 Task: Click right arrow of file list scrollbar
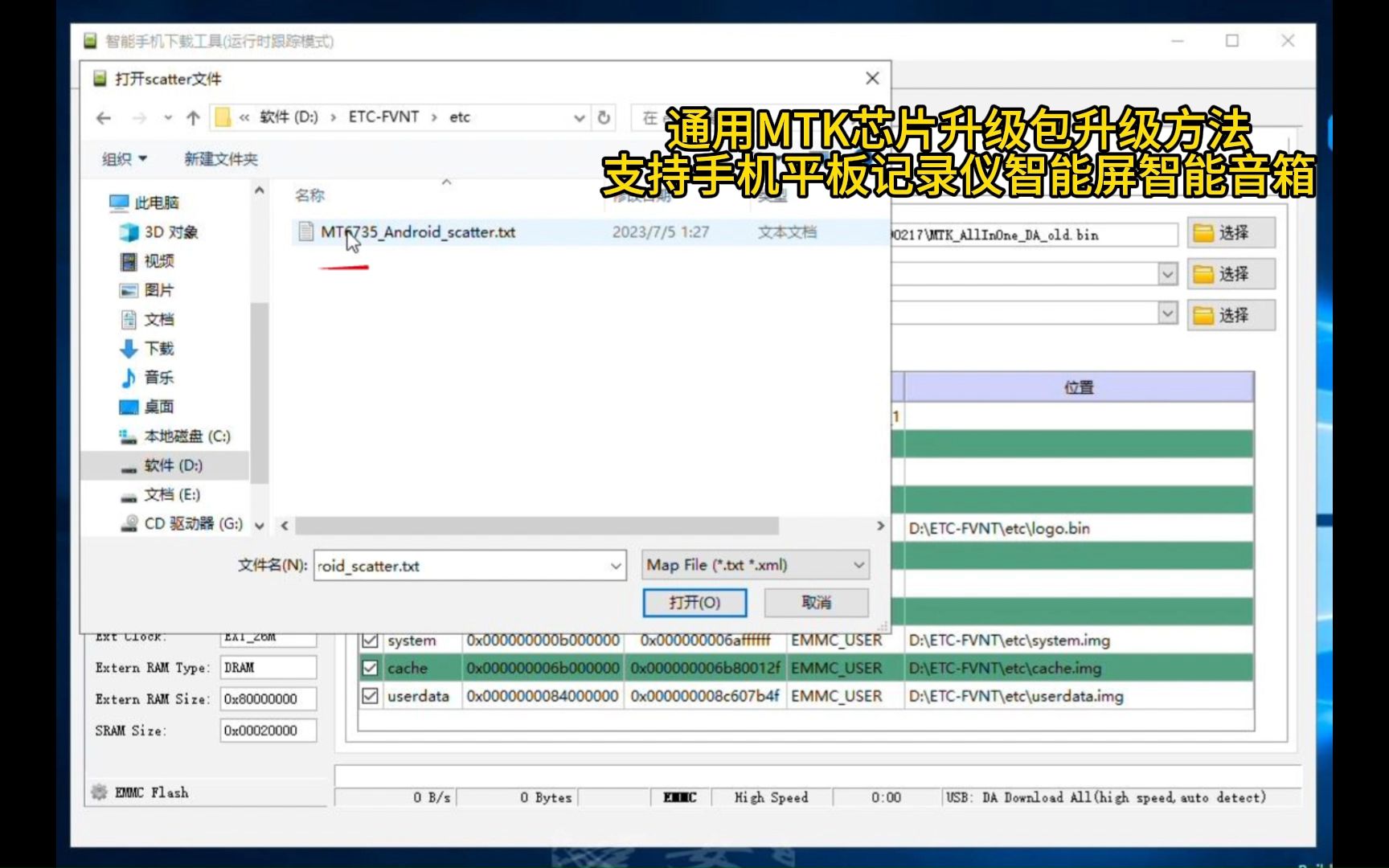880,526
